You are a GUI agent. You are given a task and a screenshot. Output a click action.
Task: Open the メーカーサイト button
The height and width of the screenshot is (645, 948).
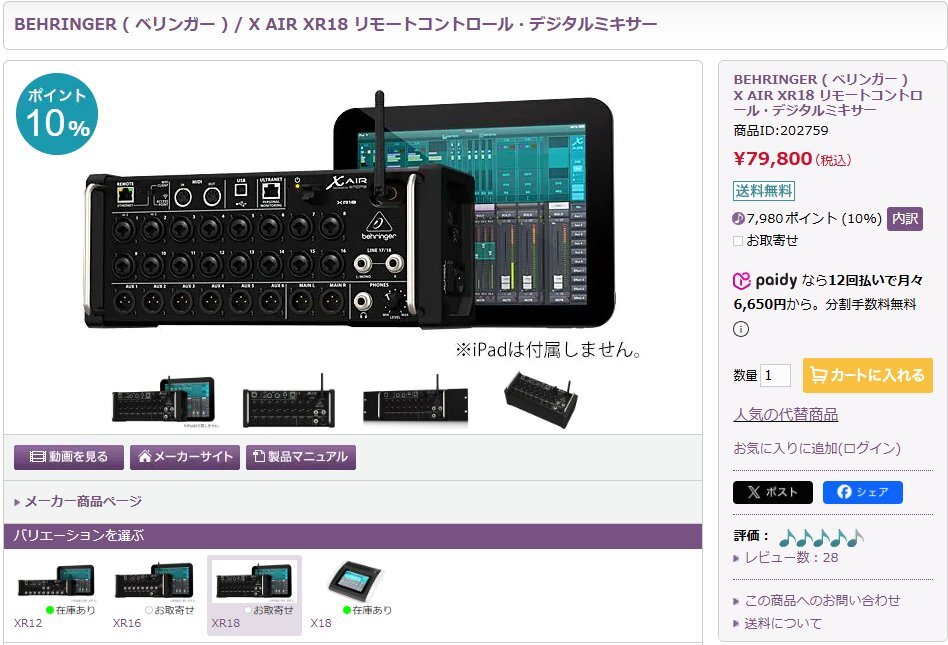pyautogui.click(x=185, y=457)
